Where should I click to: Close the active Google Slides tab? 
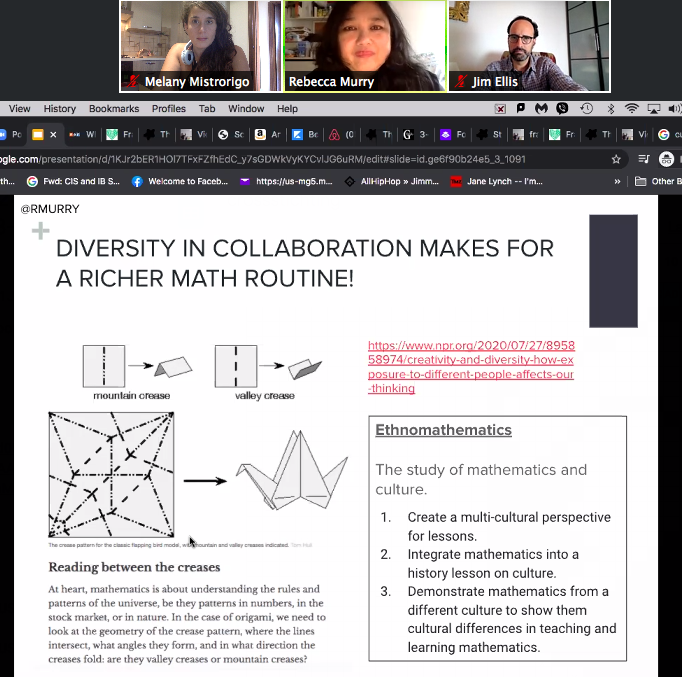point(53,135)
